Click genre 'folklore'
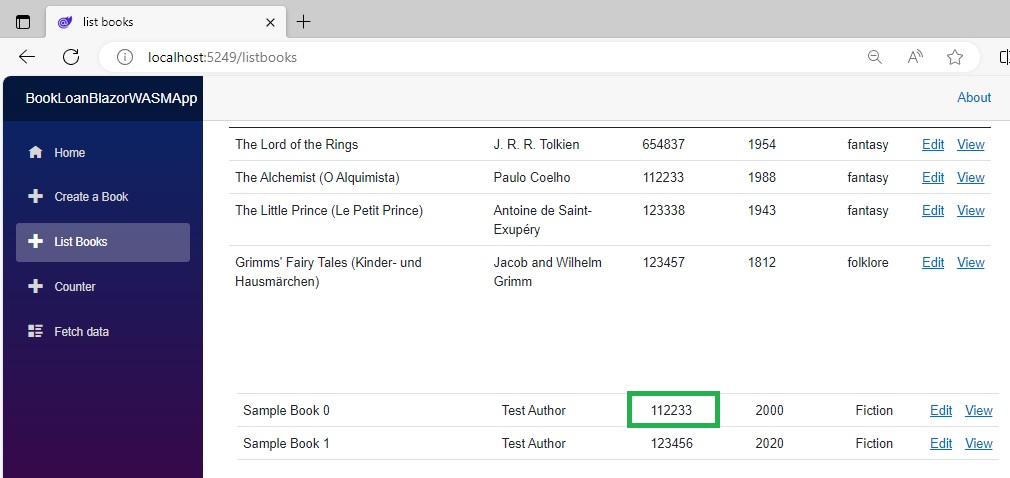Viewport: 1010px width, 478px height. (868, 262)
